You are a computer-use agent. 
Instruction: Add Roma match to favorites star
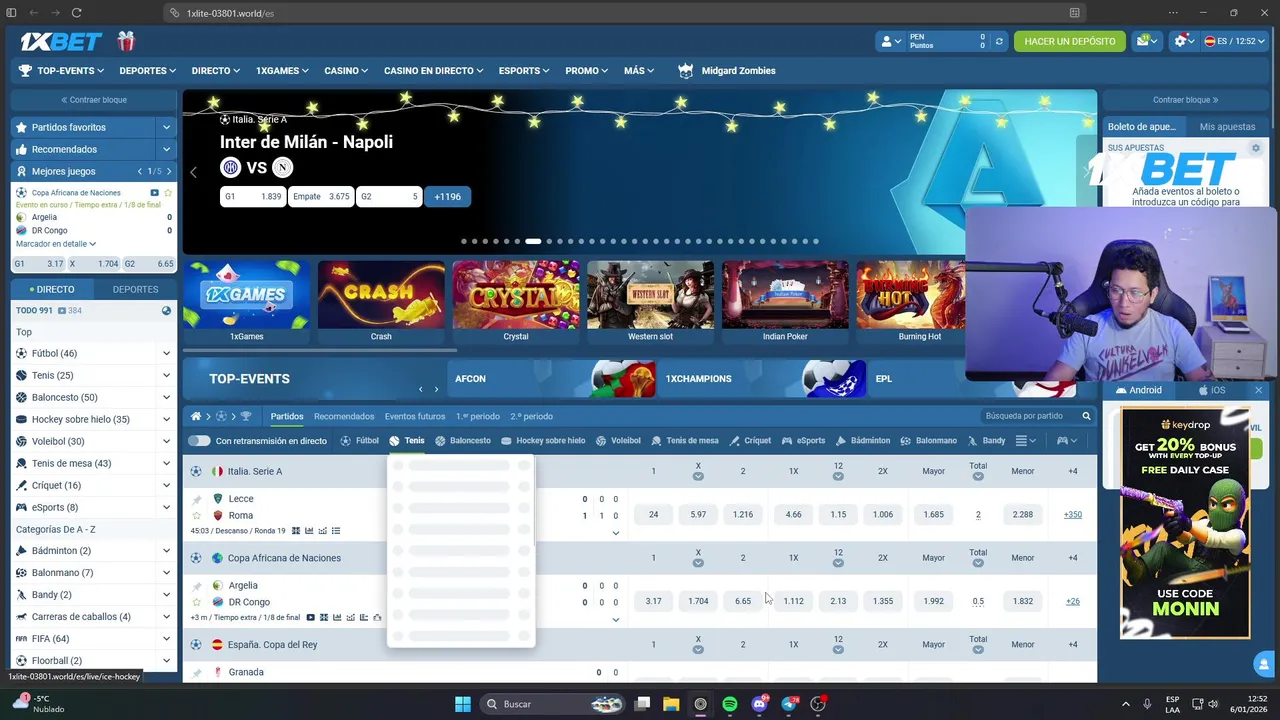[196, 516]
